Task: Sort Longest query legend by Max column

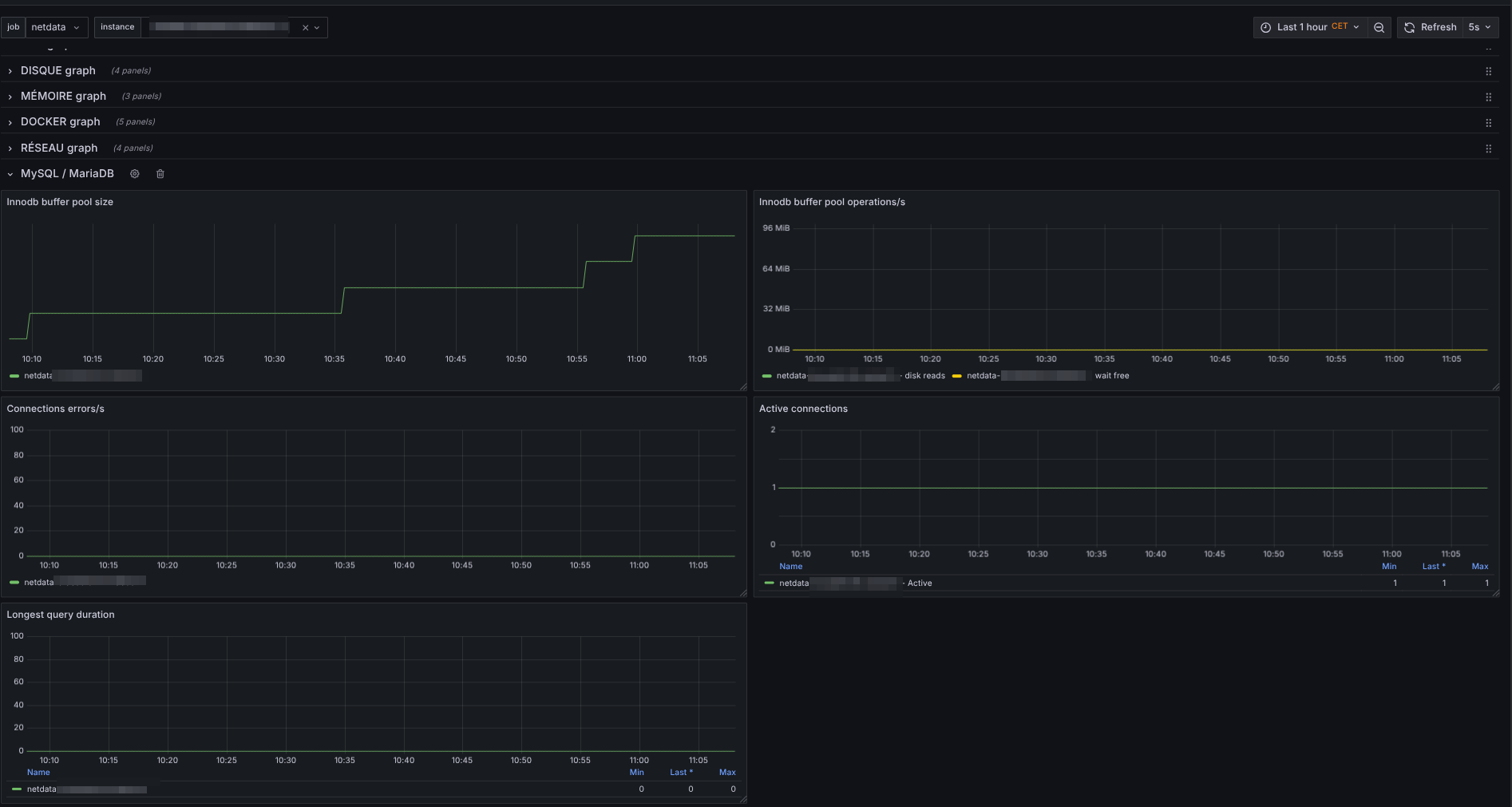Action: click(x=726, y=773)
